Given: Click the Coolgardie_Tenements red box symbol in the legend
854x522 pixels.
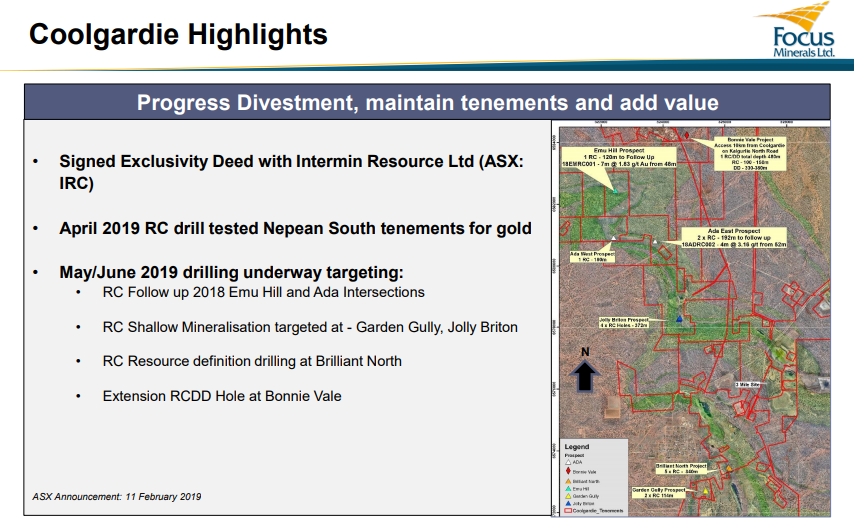Looking at the screenshot, I should point(568,511).
